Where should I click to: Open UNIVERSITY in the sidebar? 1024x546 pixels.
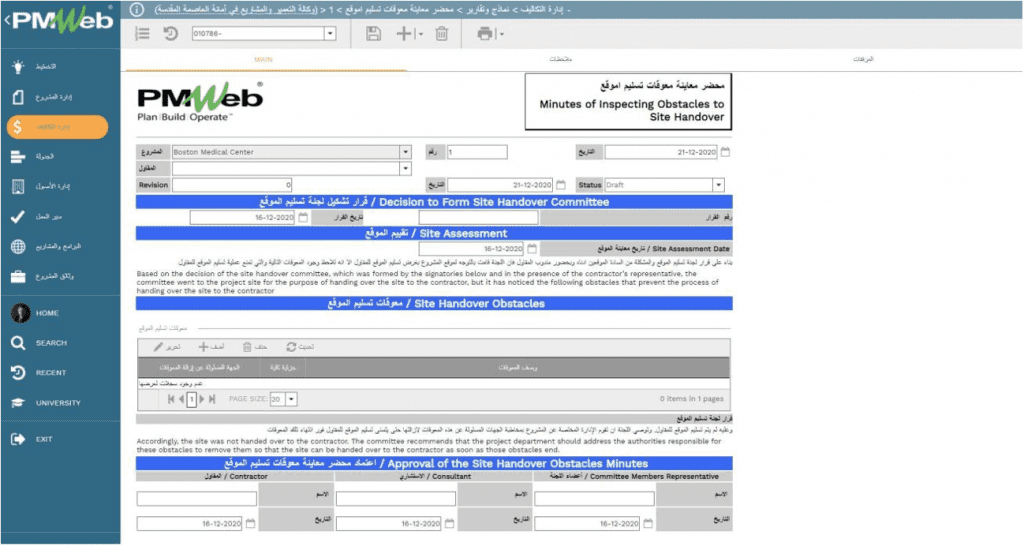(x=60, y=403)
